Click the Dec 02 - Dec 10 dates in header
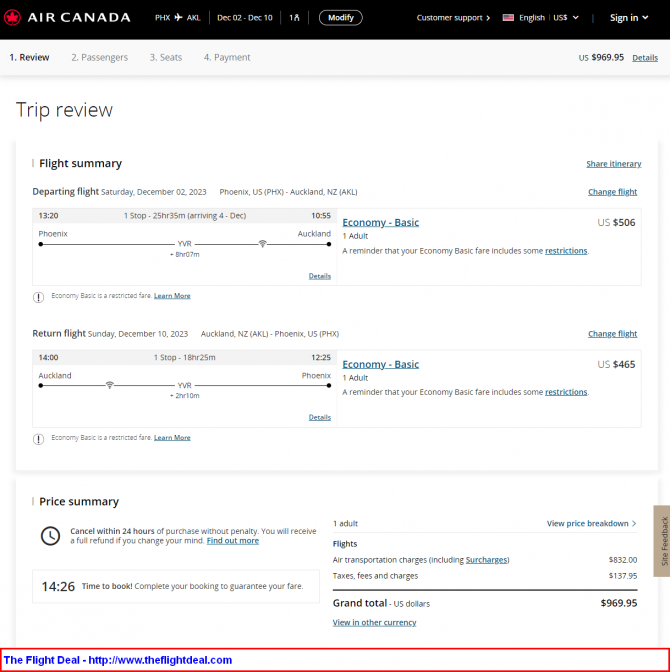The width and height of the screenshot is (670, 672). click(244, 18)
